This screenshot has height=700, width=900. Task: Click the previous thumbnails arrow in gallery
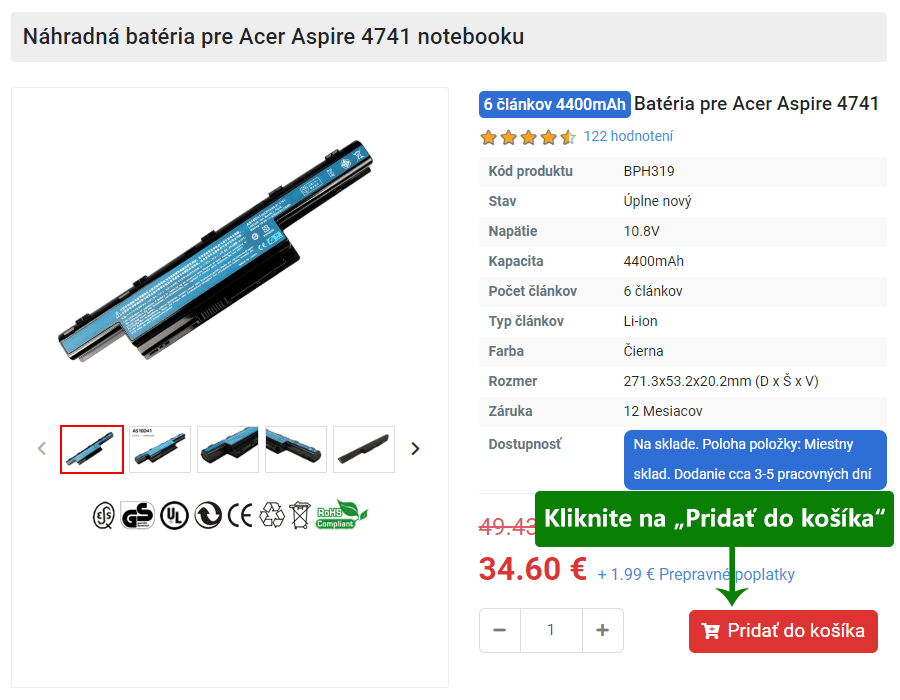click(x=42, y=449)
